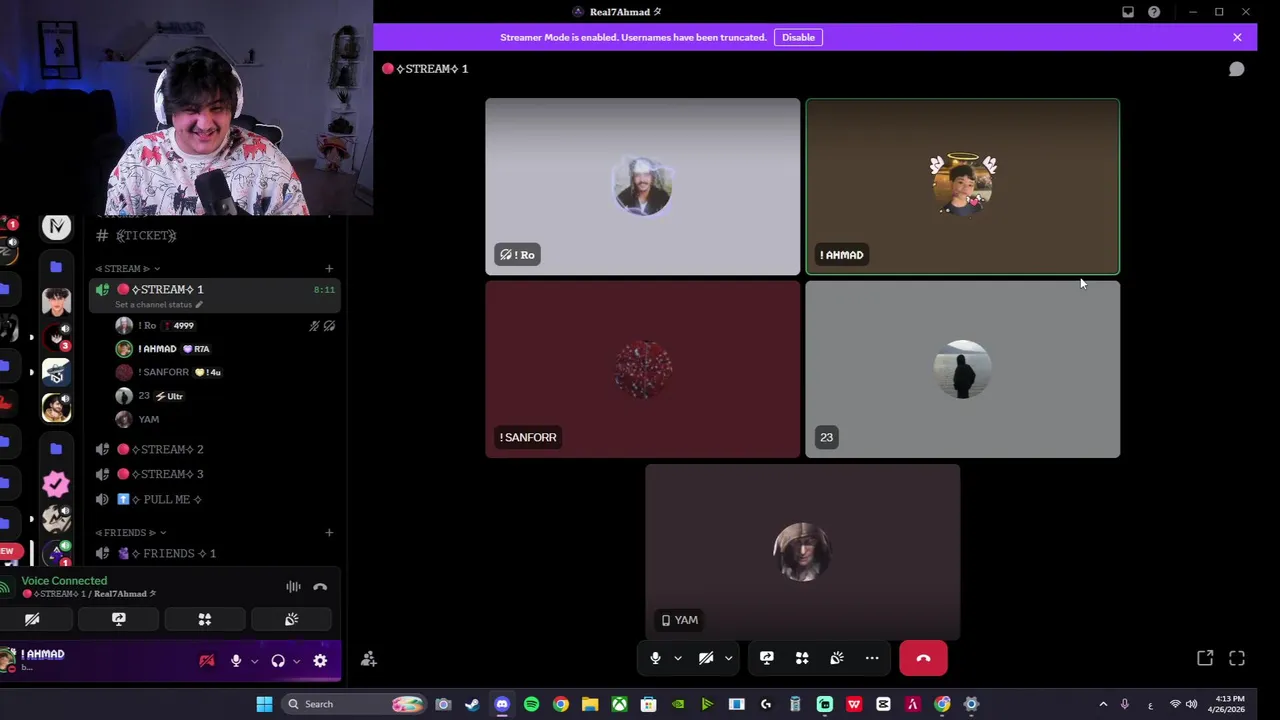Open Voice Connected connection details
The image size is (1280, 720).
(x=64, y=580)
